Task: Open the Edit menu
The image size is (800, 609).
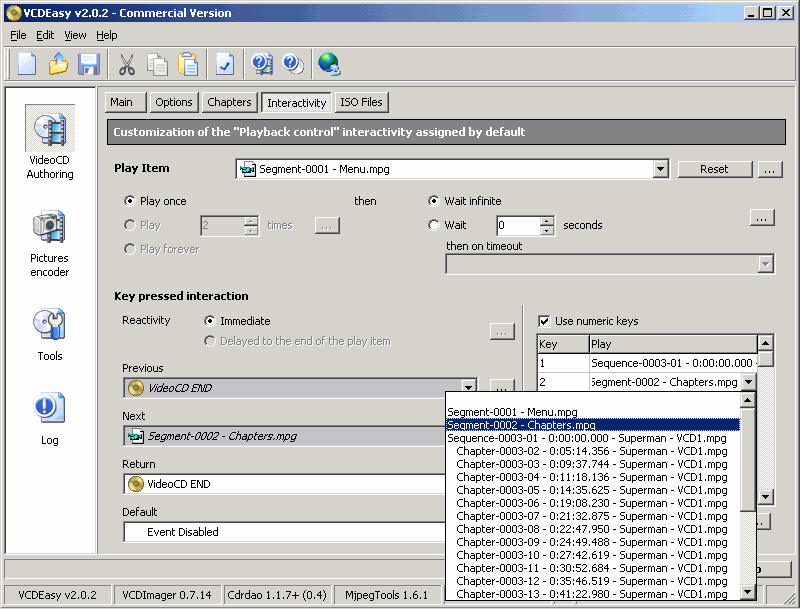Action: (45, 35)
